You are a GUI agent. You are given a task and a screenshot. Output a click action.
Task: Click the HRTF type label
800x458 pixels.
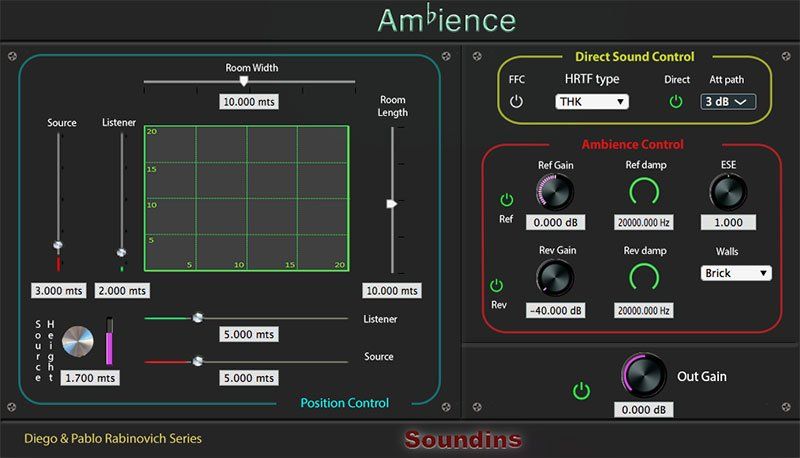[592, 79]
